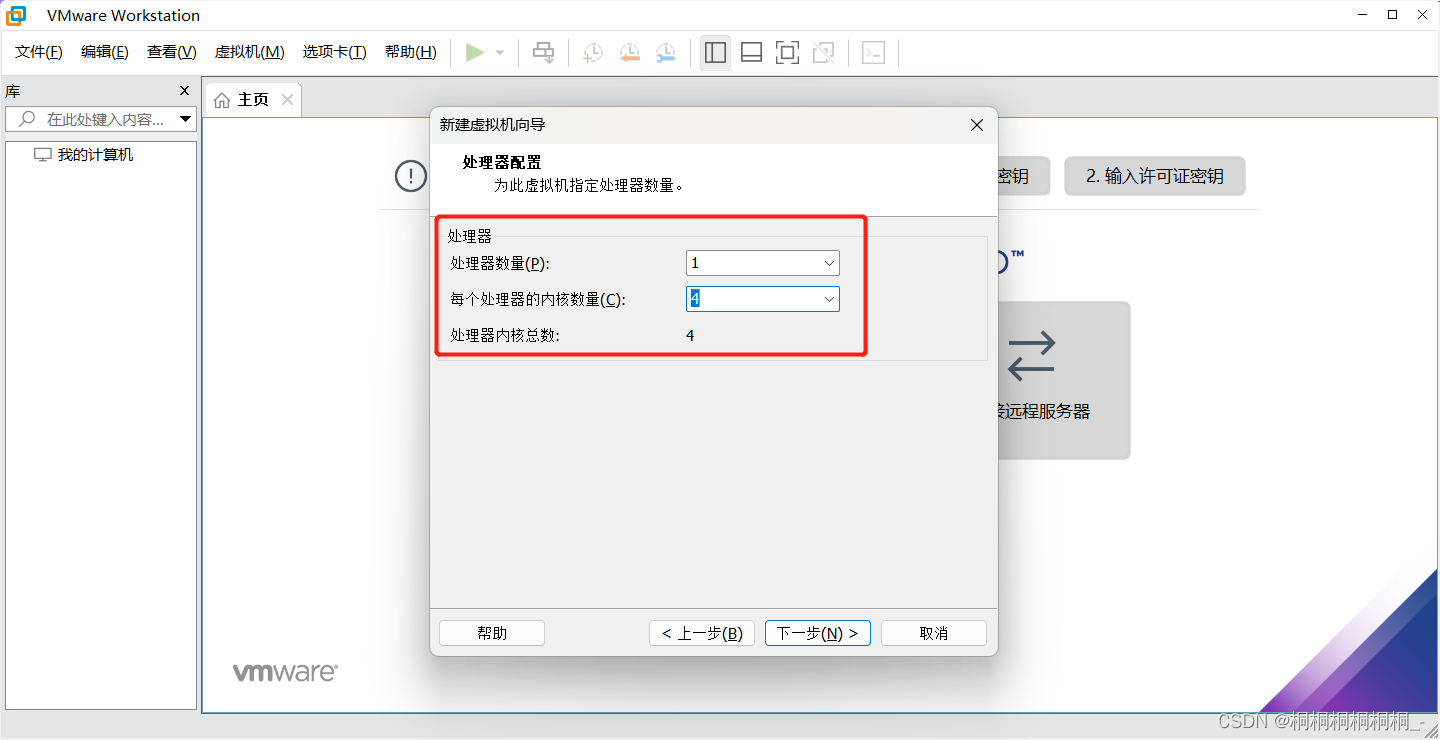Click the 上一步(B) back button
Image resolution: width=1440 pixels, height=740 pixels.
point(701,633)
